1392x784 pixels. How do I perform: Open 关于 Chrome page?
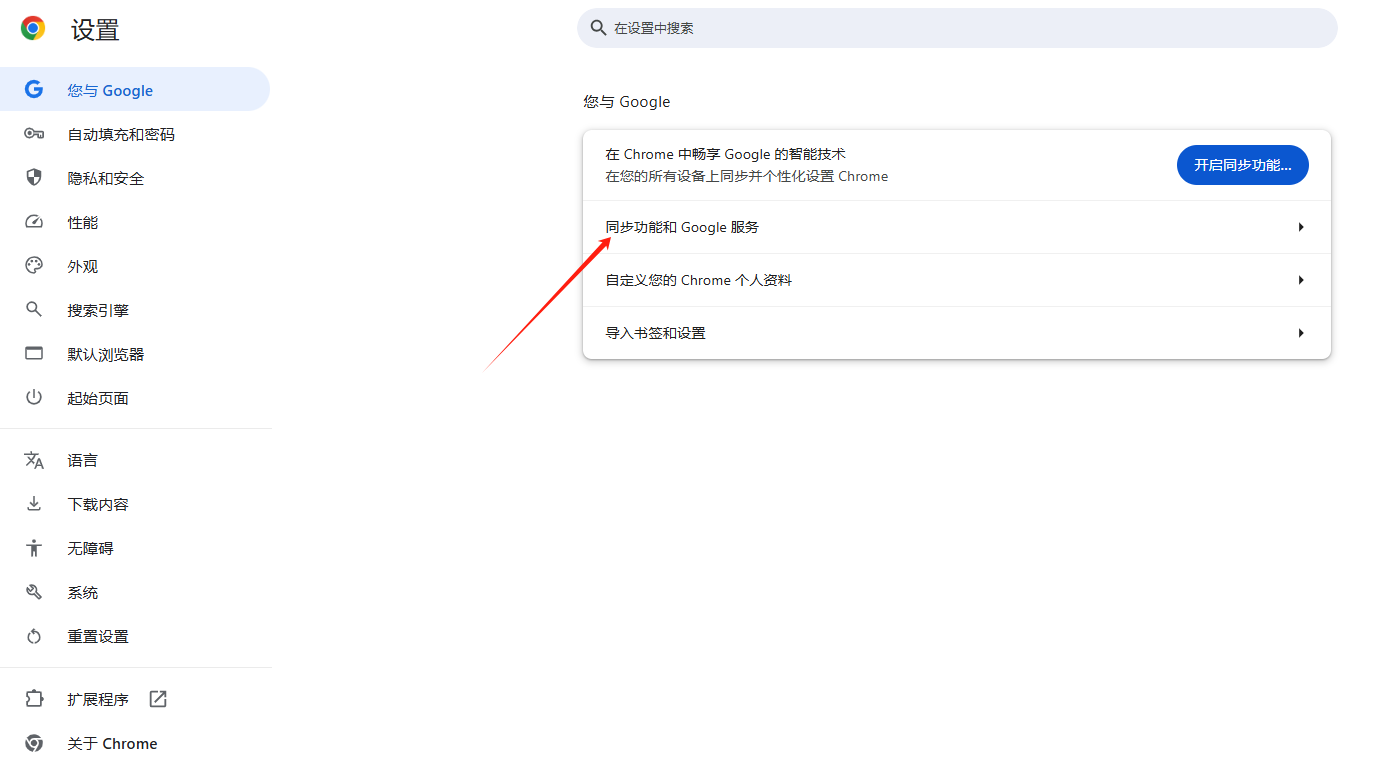point(135,743)
